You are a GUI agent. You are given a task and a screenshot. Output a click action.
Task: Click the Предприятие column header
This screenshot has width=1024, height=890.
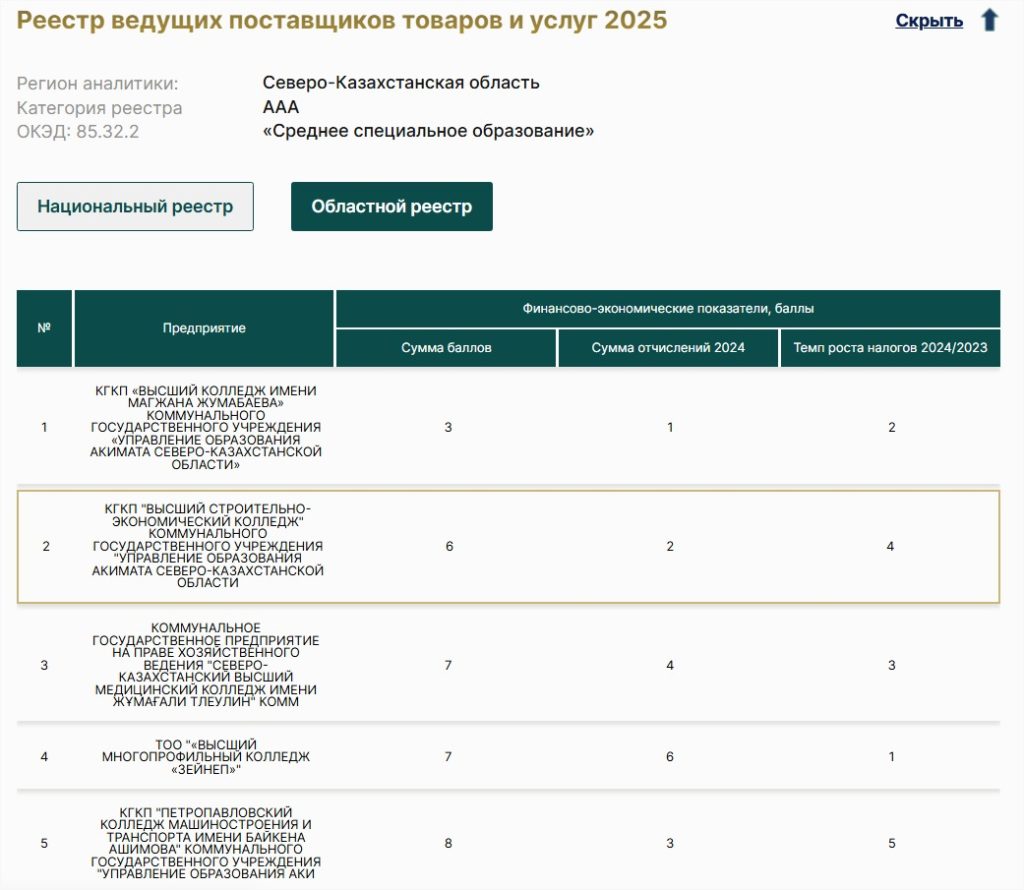[x=204, y=328]
